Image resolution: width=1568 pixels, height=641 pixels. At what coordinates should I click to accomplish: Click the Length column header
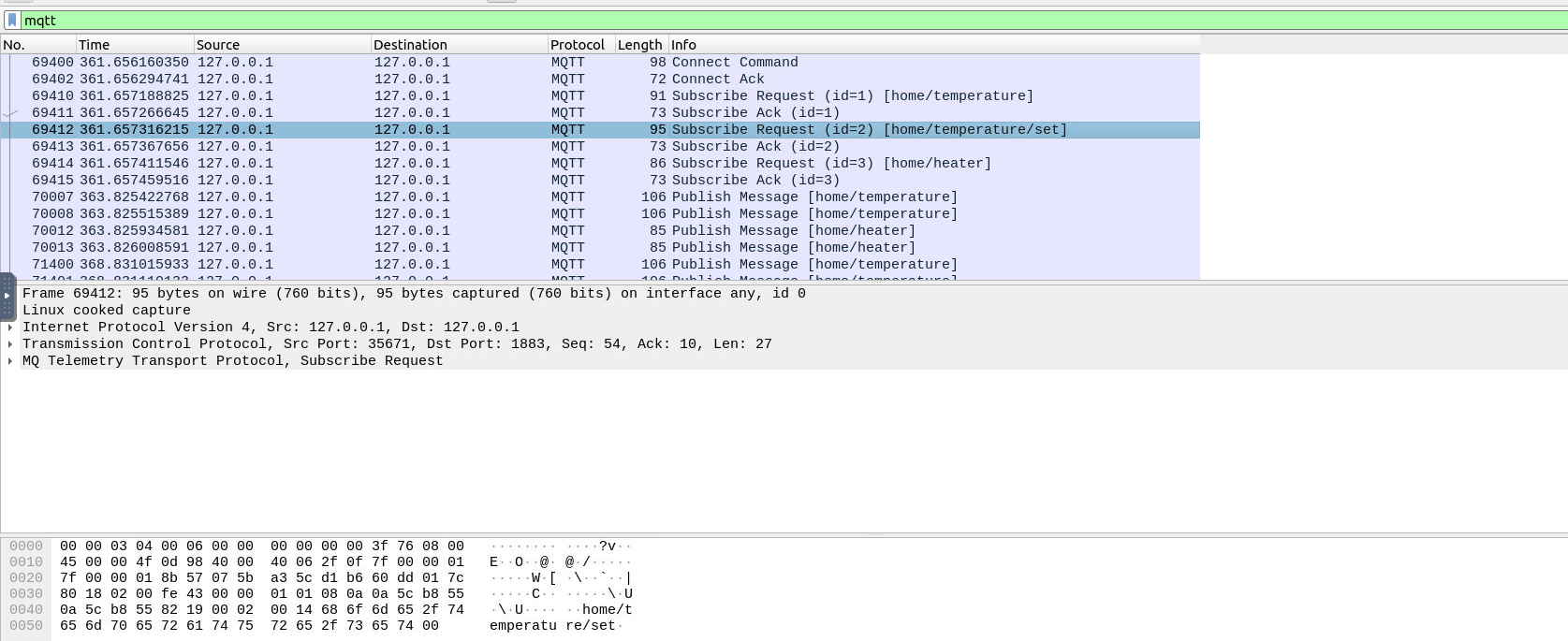coord(640,45)
